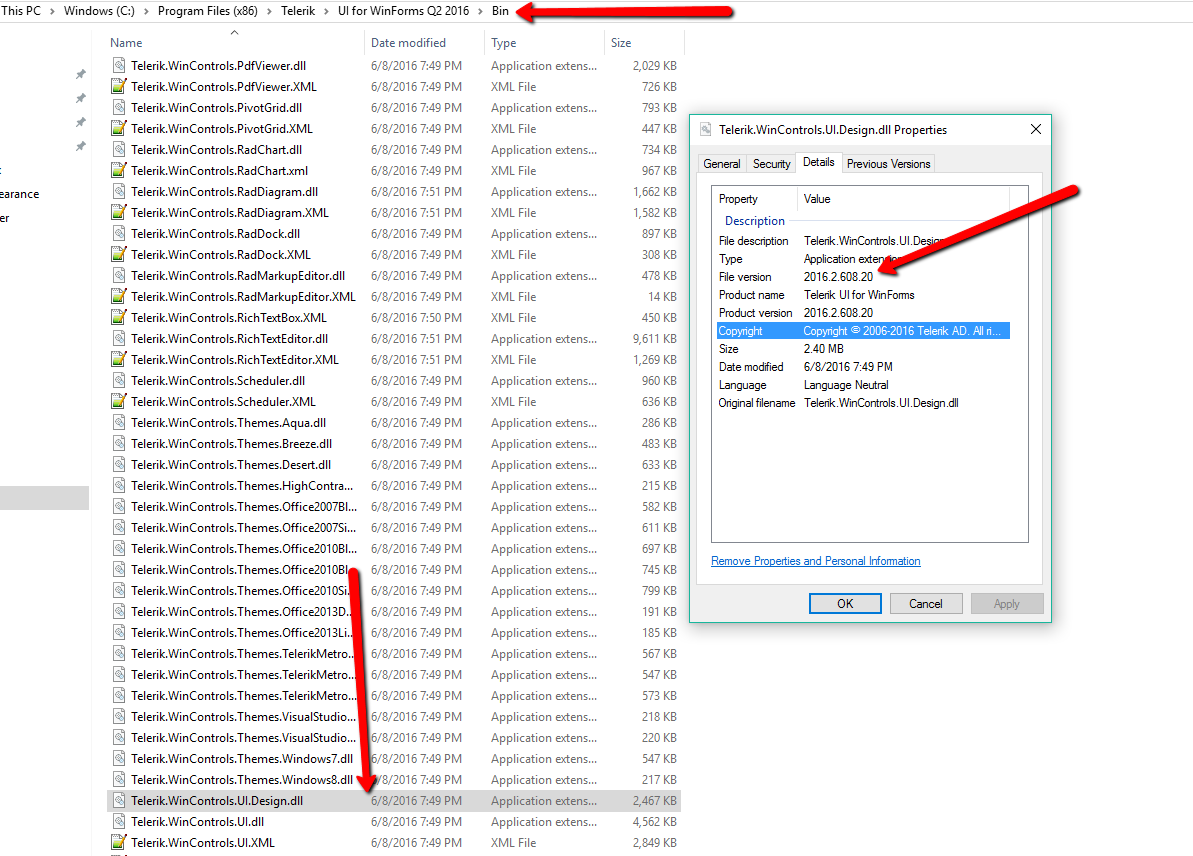Click the Telerik.WinControls.PdfViewer.dll file icon

119,65
